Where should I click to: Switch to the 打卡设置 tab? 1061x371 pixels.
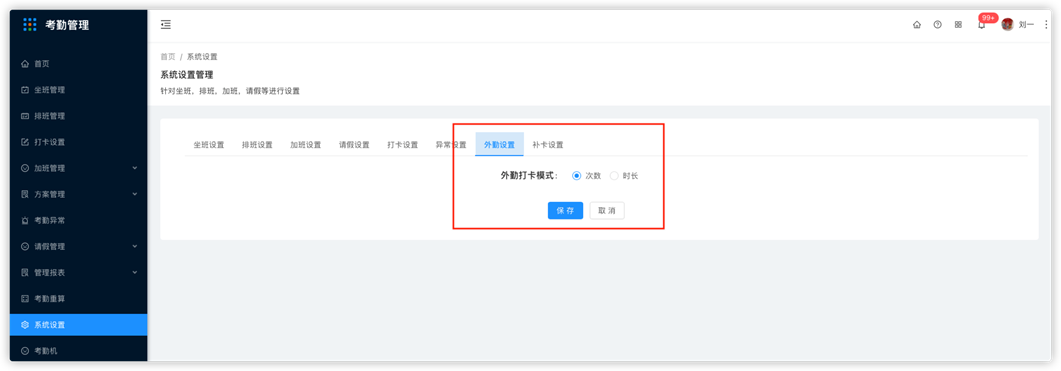click(403, 145)
